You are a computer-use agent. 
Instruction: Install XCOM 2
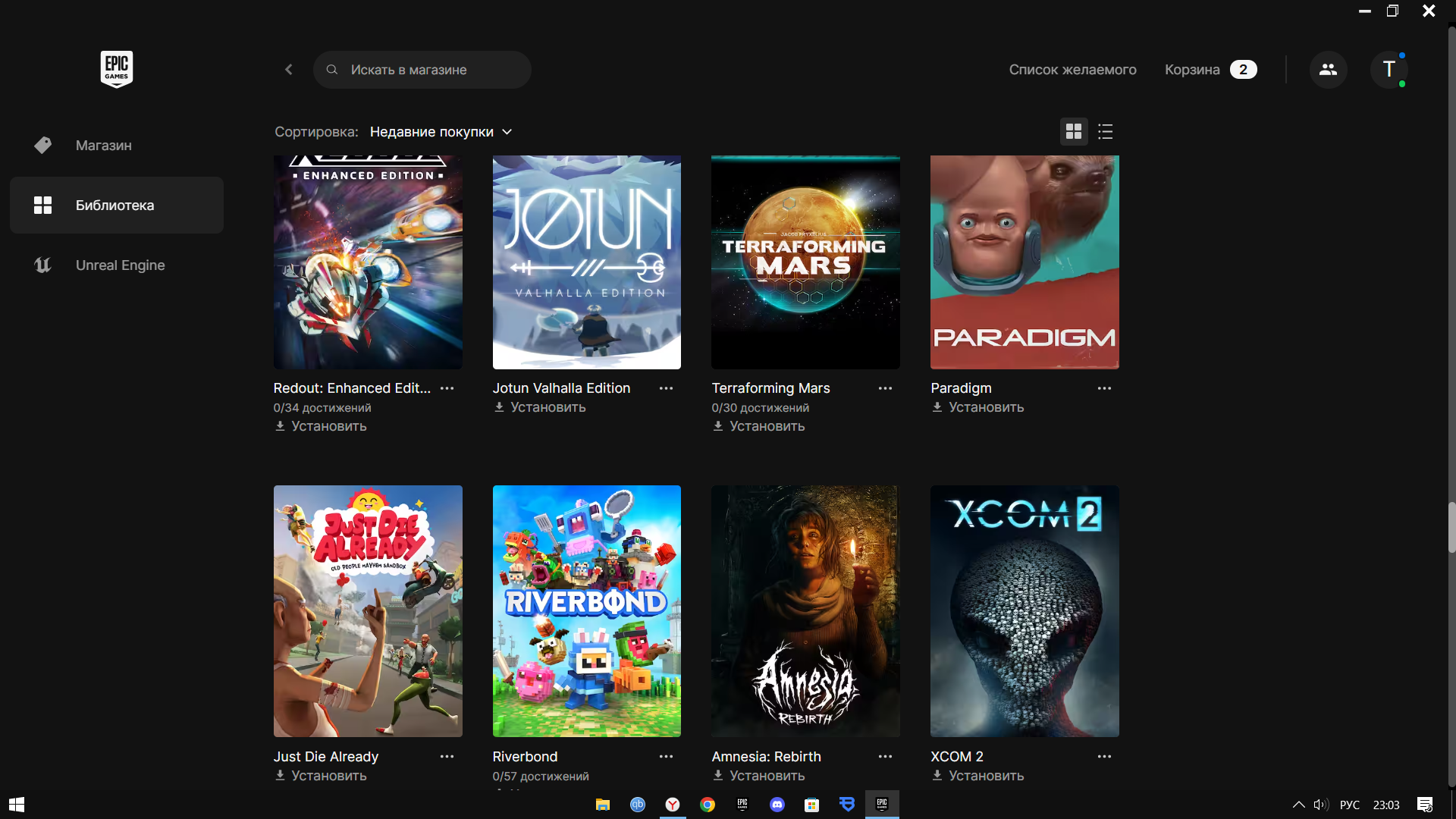click(977, 776)
